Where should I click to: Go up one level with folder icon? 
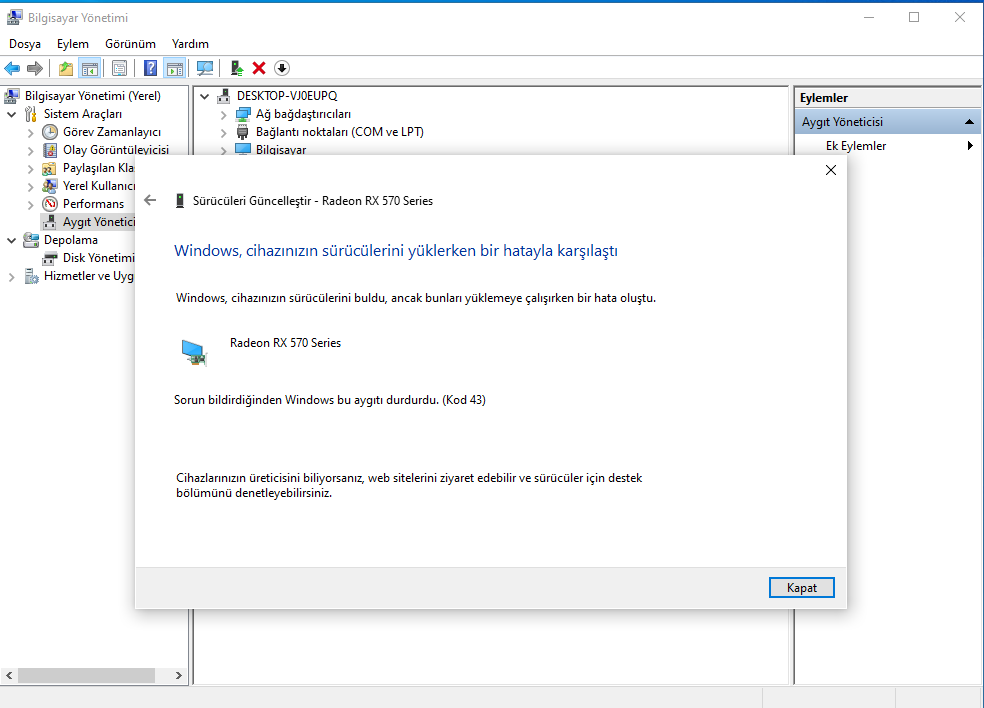[x=66, y=68]
